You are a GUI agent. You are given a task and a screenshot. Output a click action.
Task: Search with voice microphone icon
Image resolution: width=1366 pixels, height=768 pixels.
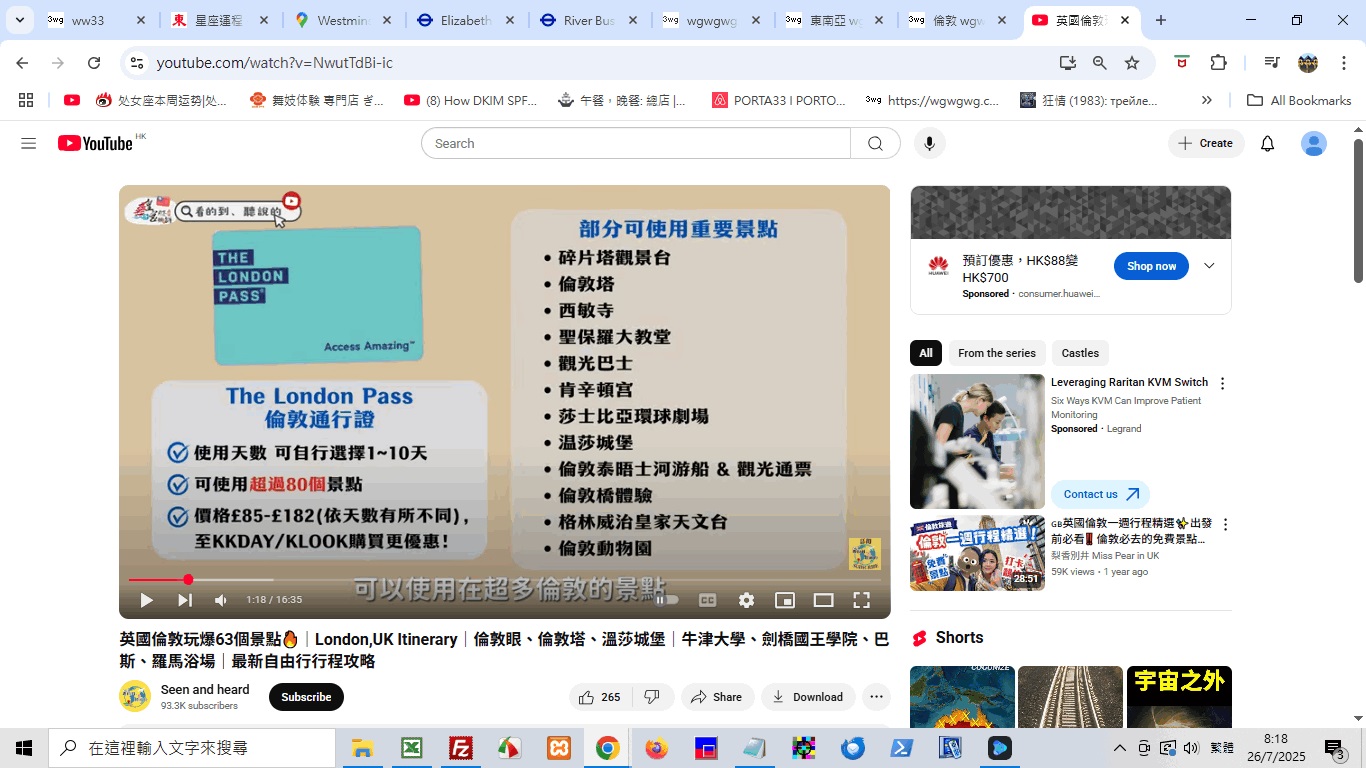tap(929, 144)
